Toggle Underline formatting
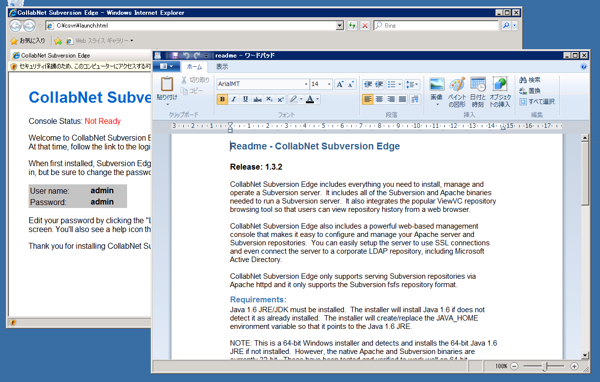This screenshot has width=600, height=382. pyautogui.click(x=245, y=100)
